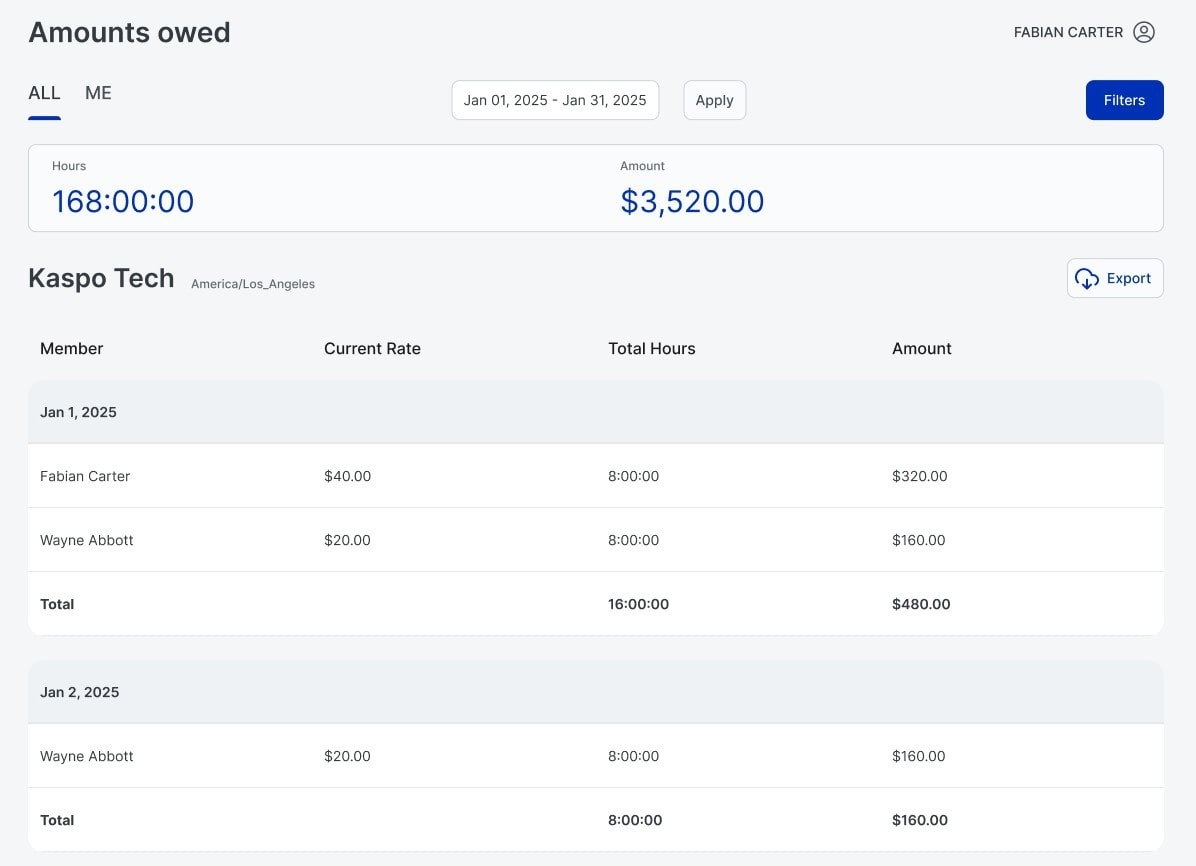Click the Filters button
This screenshot has width=1196, height=866.
pyautogui.click(x=1124, y=100)
